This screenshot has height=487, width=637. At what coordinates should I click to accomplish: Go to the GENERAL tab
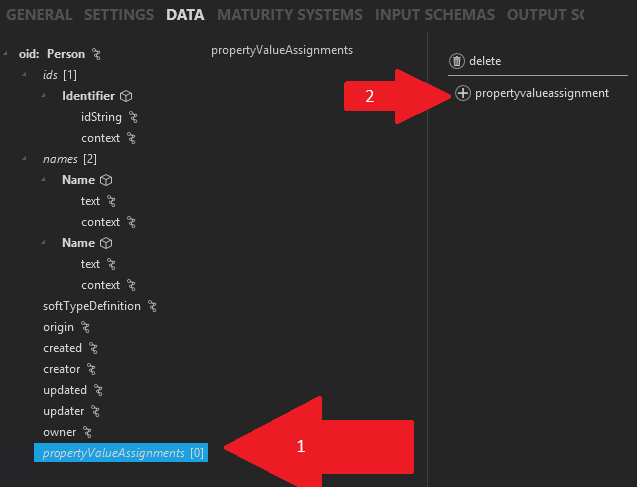(39, 15)
